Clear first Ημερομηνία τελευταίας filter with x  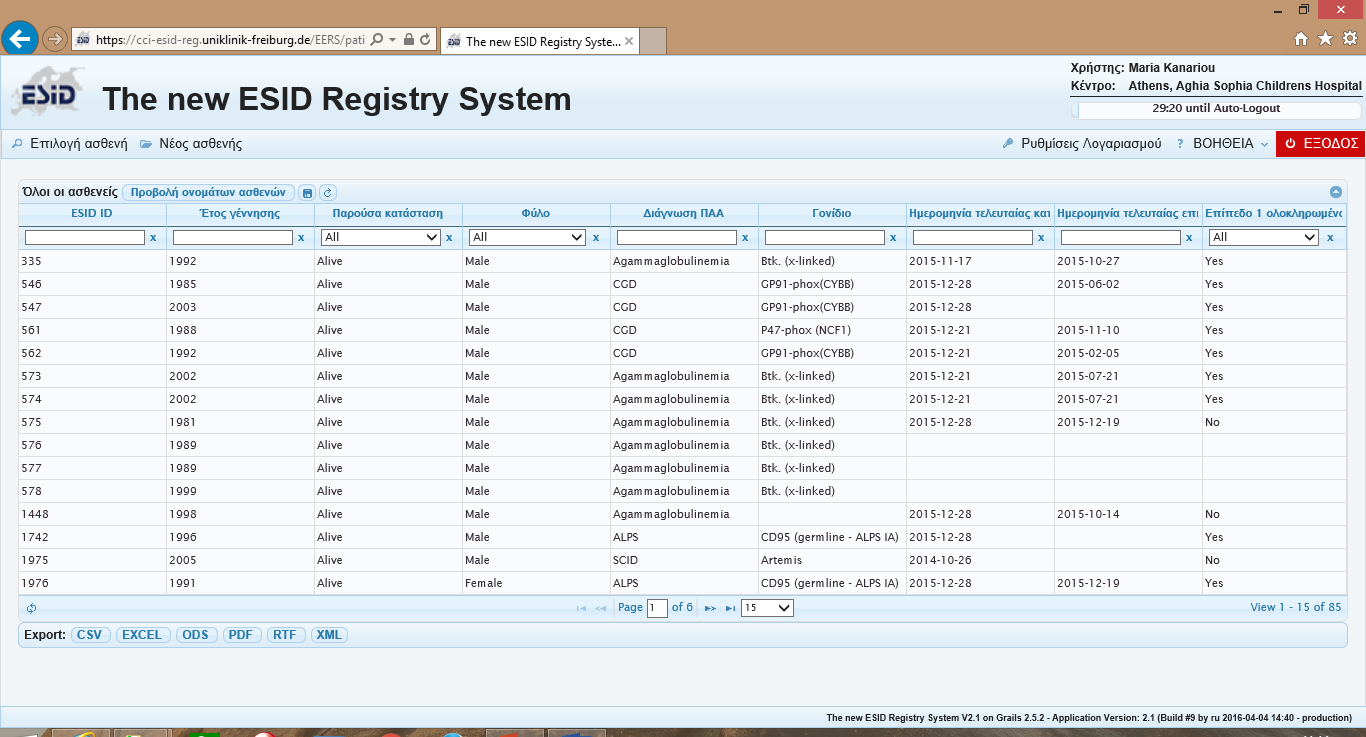1041,238
